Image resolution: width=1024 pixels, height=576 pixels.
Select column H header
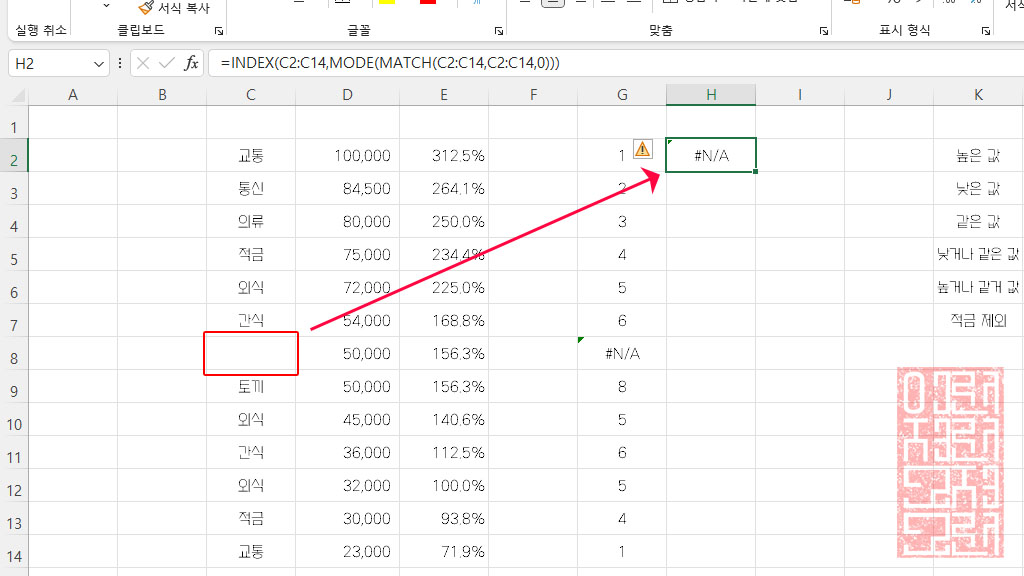tap(710, 94)
